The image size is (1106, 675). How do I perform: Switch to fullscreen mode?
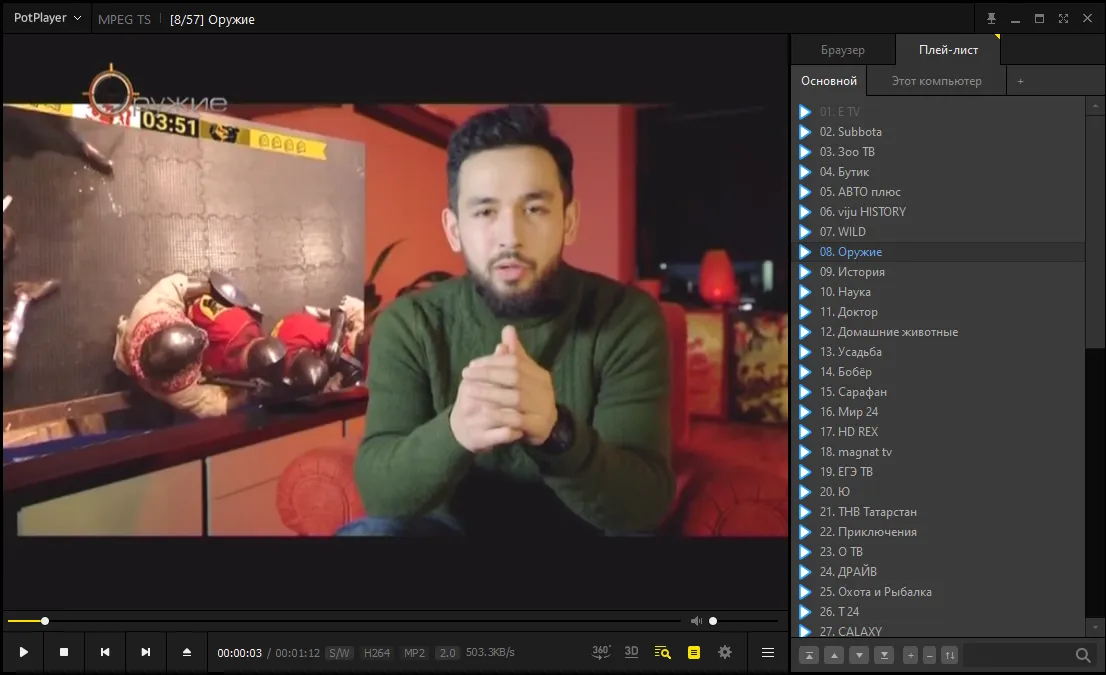point(1063,19)
